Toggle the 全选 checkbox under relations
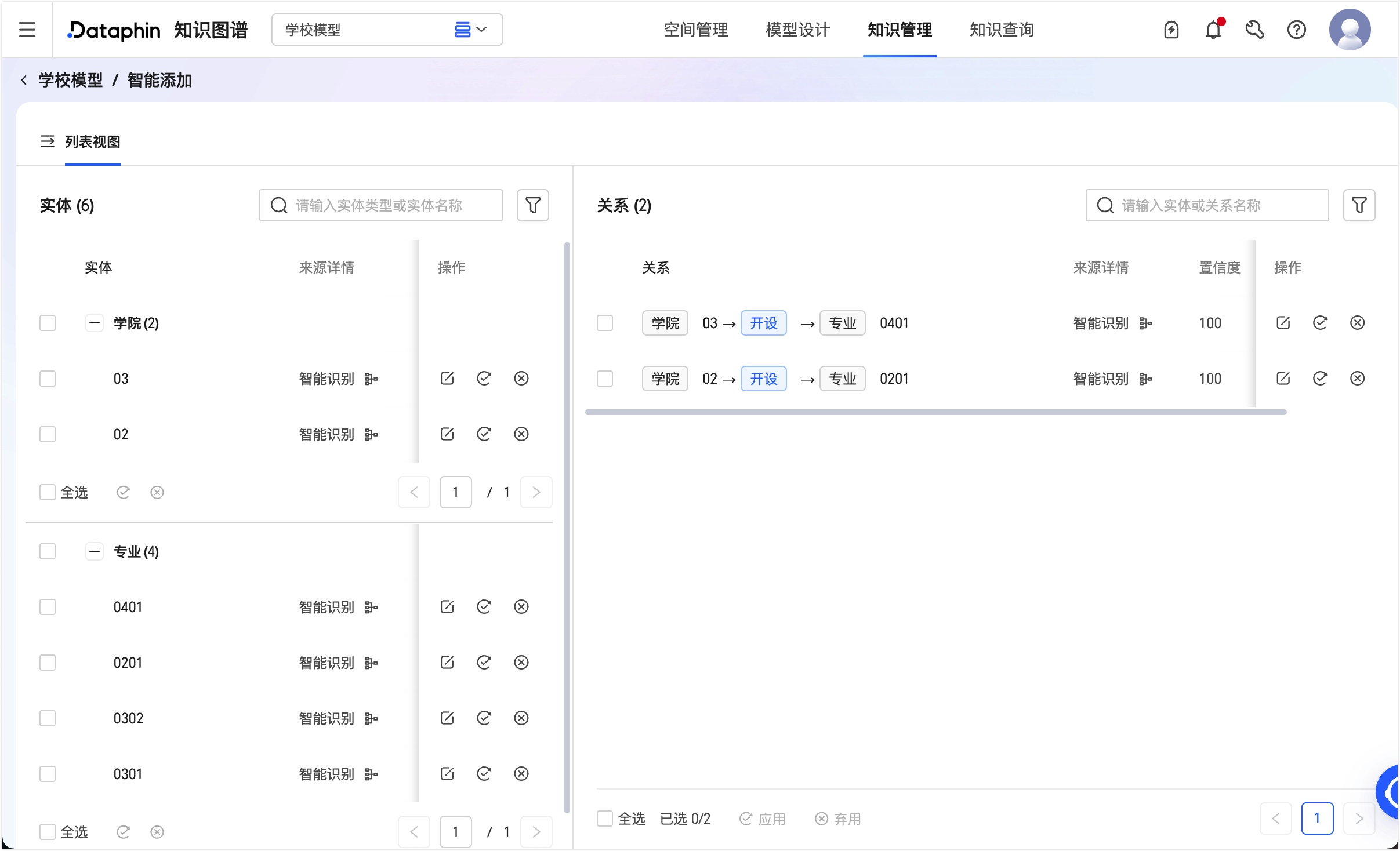This screenshot has width=1400, height=851. [x=605, y=819]
